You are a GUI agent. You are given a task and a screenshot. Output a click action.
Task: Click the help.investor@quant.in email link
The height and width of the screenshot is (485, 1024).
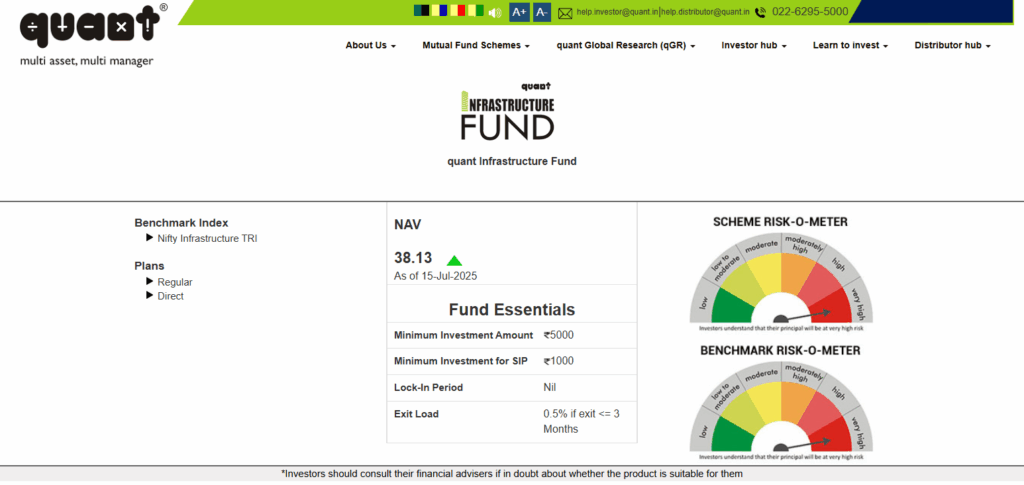pos(617,12)
